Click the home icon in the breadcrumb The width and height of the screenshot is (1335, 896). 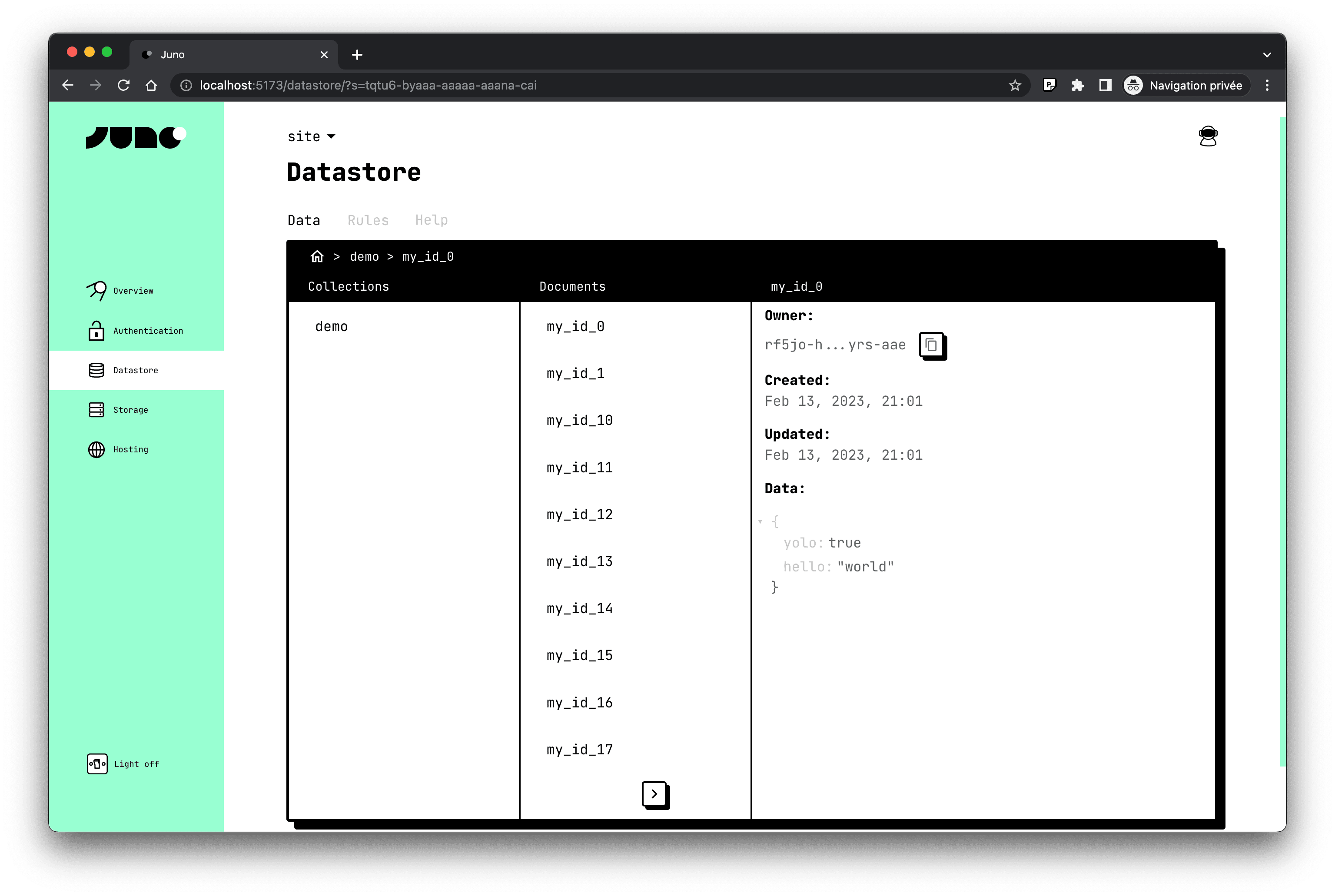click(318, 256)
